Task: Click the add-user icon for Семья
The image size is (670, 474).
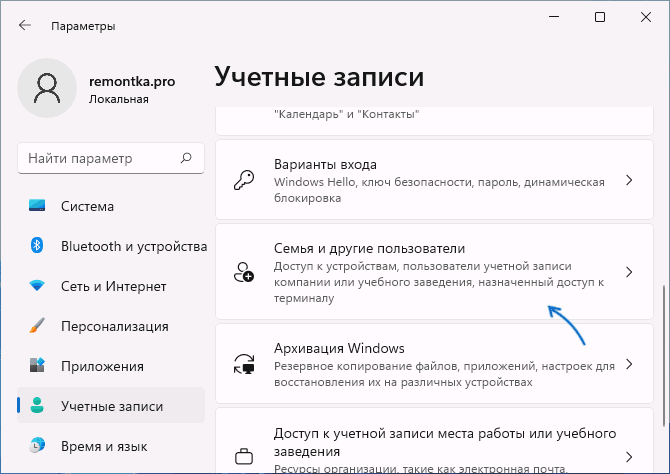Action: (244, 272)
